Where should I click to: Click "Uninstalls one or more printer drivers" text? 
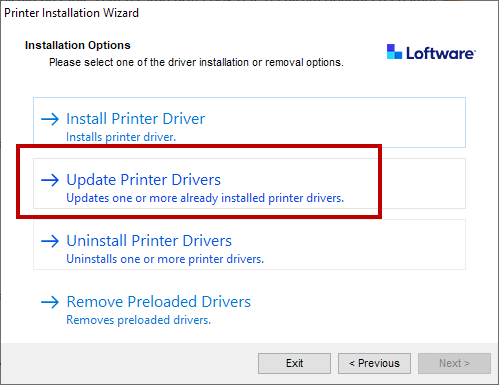[x=165, y=259]
